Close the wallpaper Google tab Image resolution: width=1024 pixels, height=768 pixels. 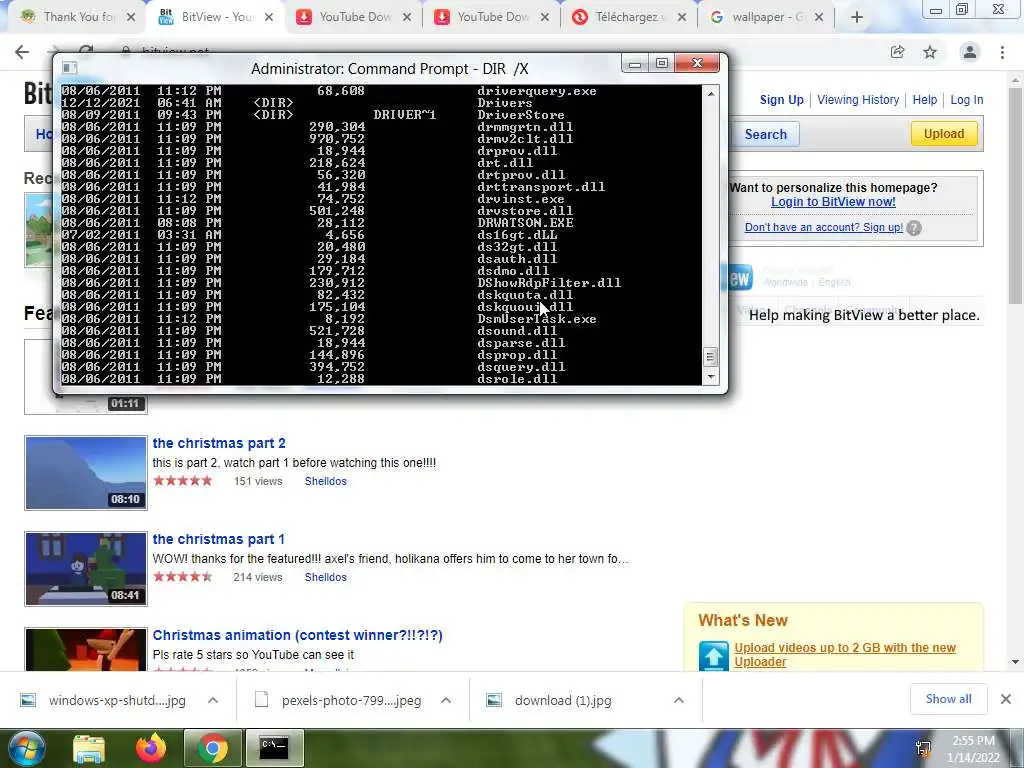819,18
